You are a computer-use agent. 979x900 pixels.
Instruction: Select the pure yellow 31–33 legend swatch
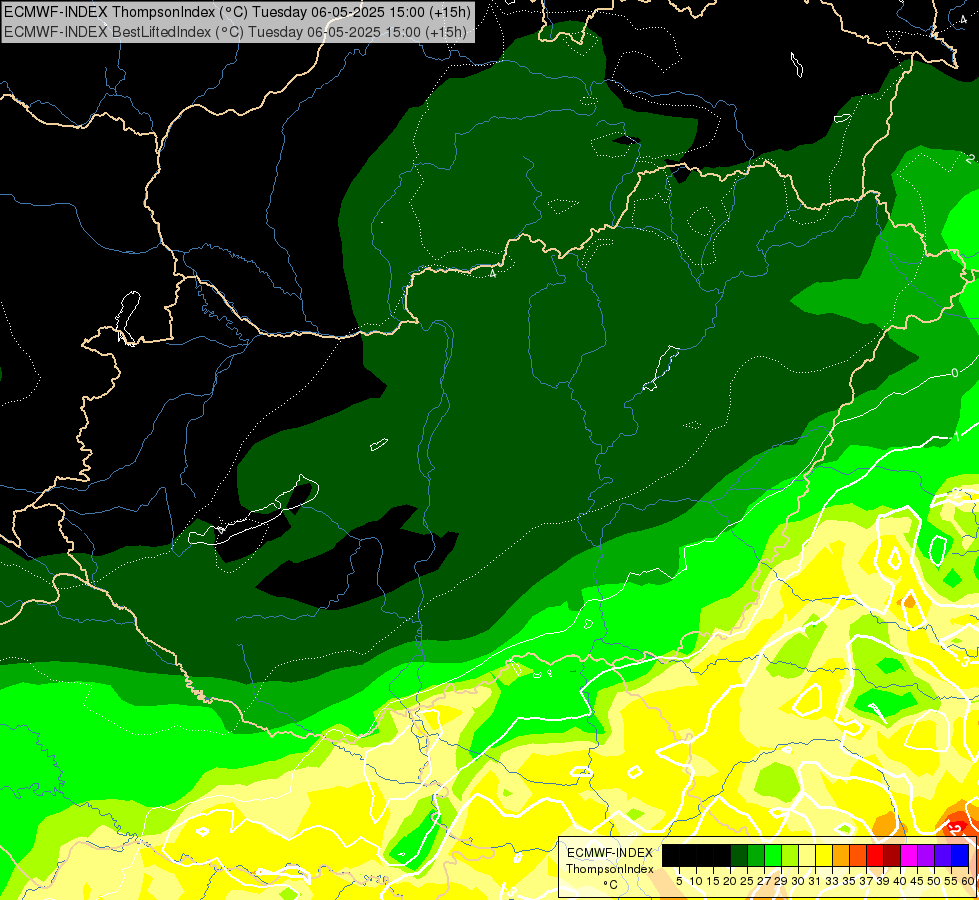[x=824, y=855]
